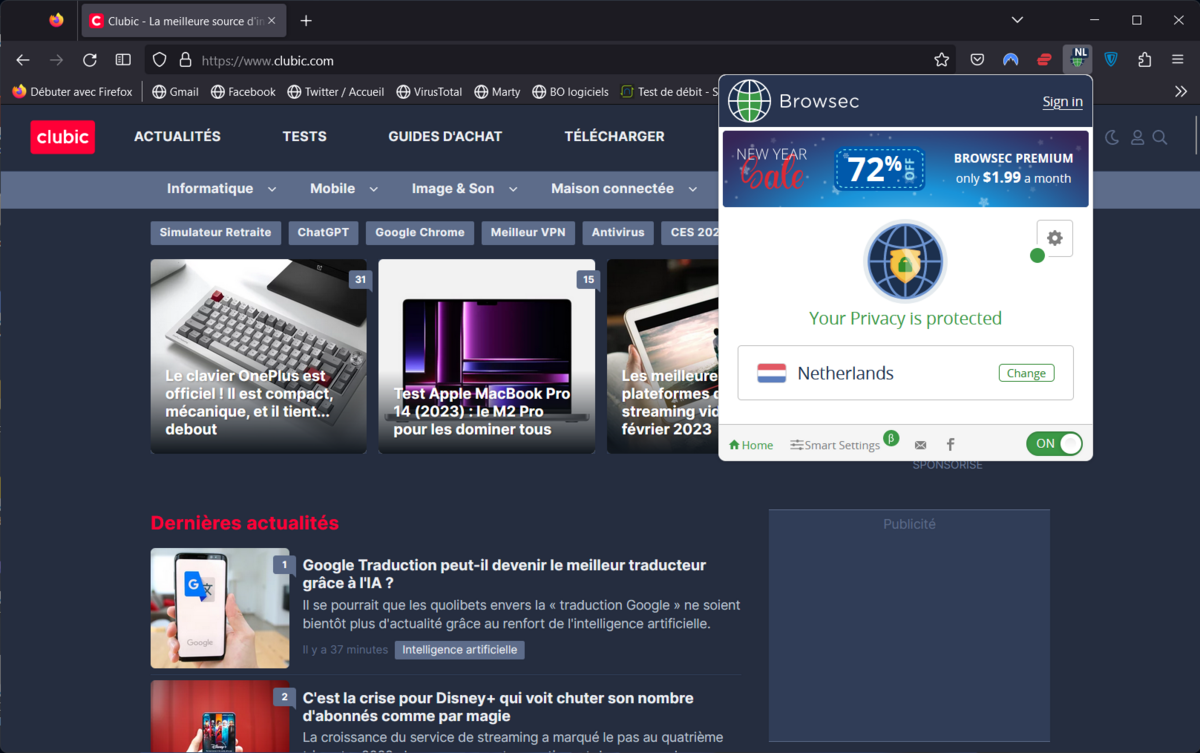Open Google Traduction article headline
This screenshot has width=1200, height=753.
(x=504, y=574)
